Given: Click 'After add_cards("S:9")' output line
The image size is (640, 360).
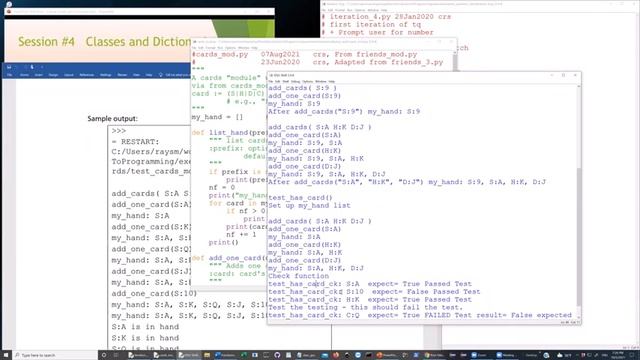Looking at the screenshot, I should [344, 111].
